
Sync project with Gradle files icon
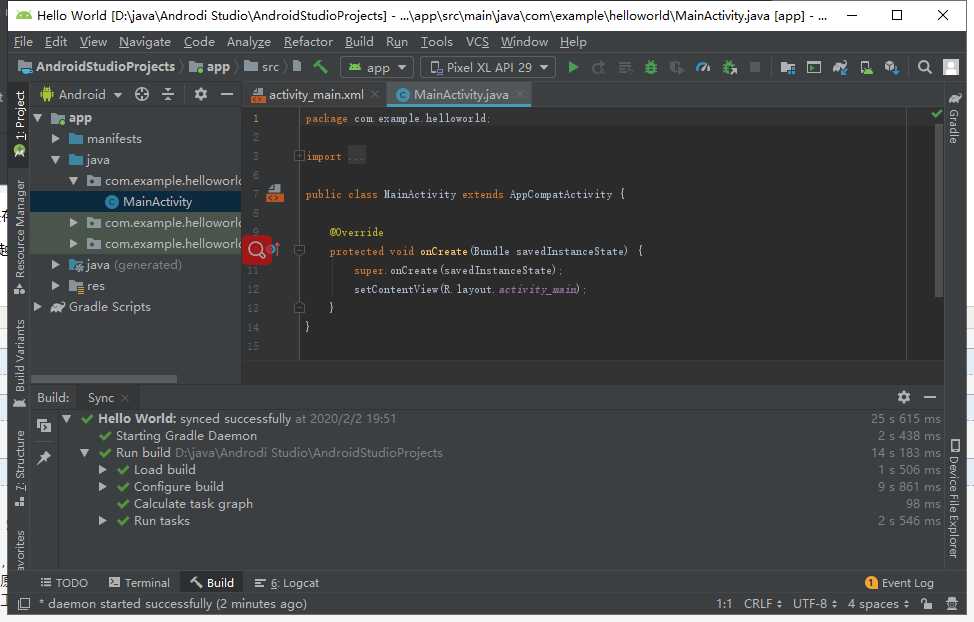840,67
